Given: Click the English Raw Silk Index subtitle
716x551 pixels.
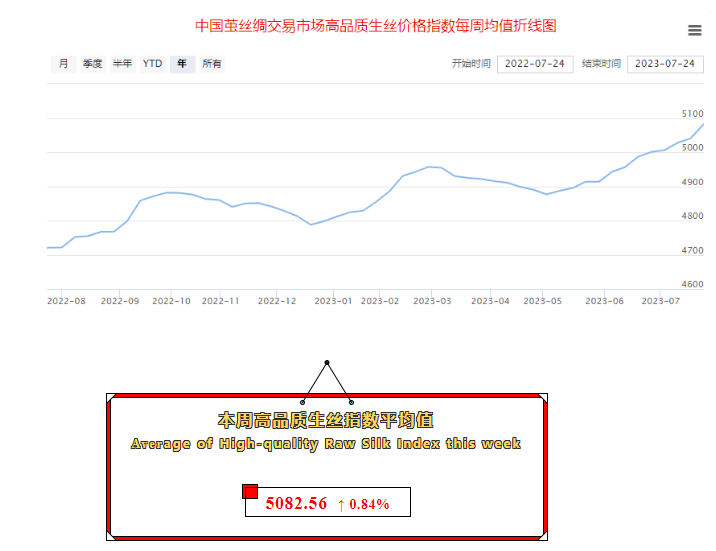Looking at the screenshot, I should (x=325, y=443).
